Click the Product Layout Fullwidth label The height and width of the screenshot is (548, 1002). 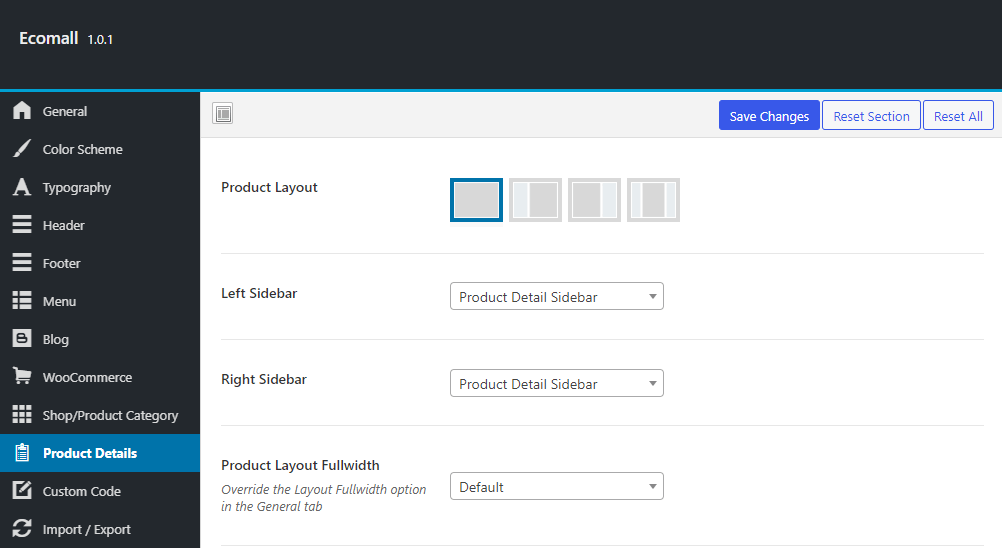tap(300, 465)
